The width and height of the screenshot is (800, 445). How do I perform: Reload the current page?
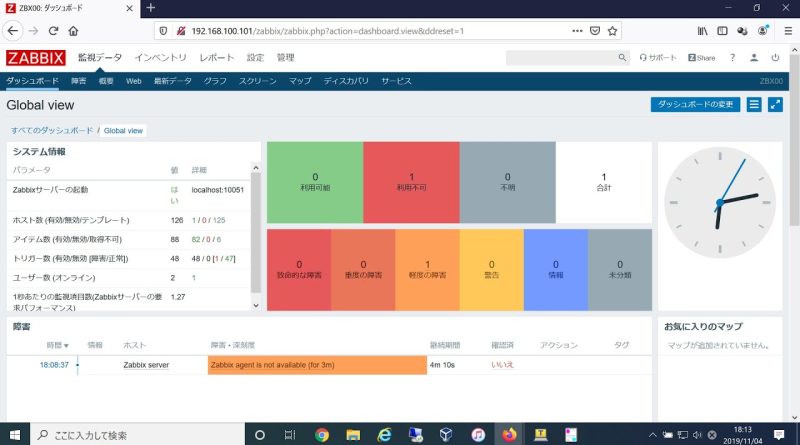(x=53, y=31)
